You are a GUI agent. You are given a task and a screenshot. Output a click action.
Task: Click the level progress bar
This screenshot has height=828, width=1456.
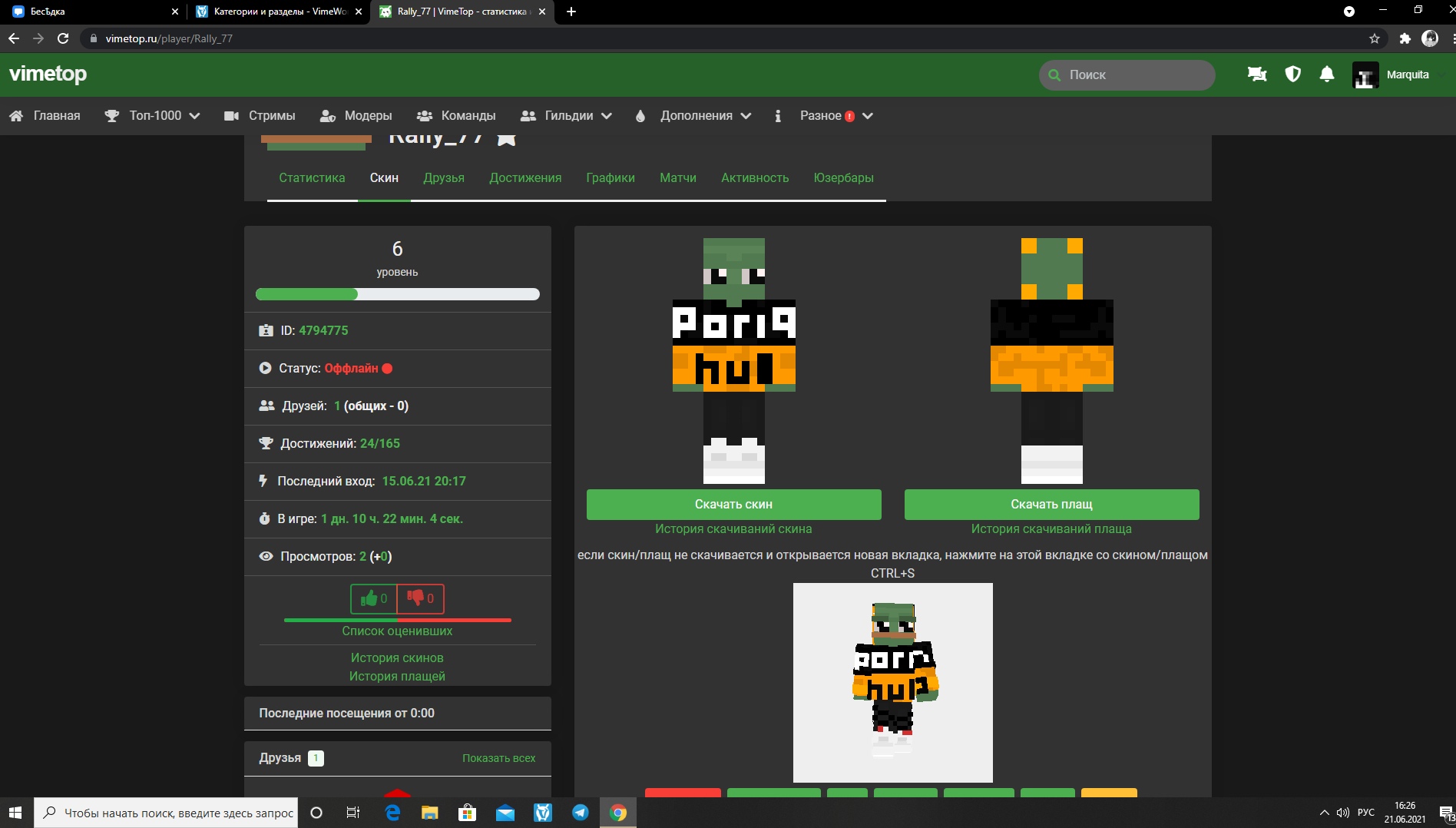[397, 294]
